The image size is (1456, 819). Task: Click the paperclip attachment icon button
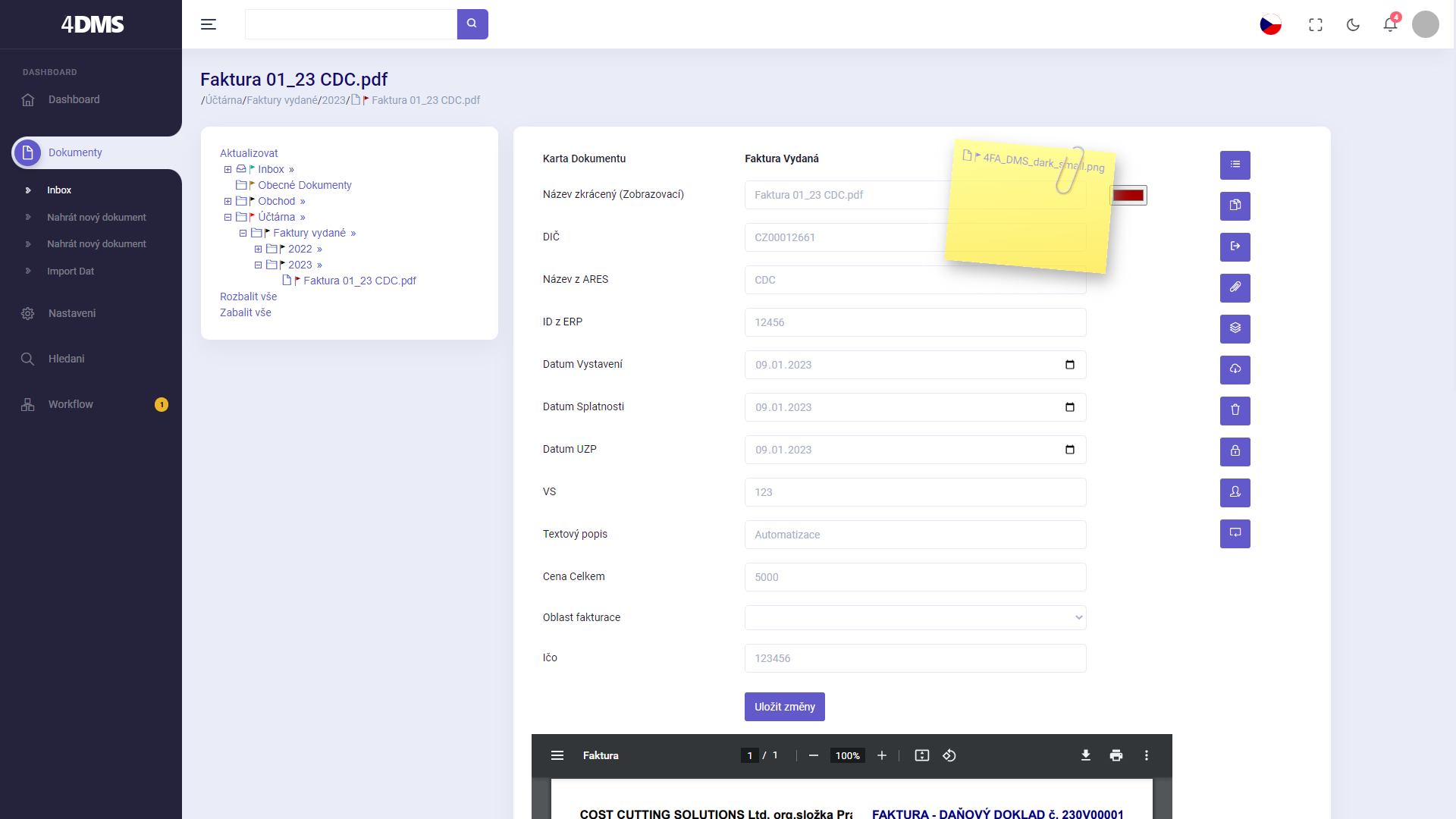pos(1235,288)
